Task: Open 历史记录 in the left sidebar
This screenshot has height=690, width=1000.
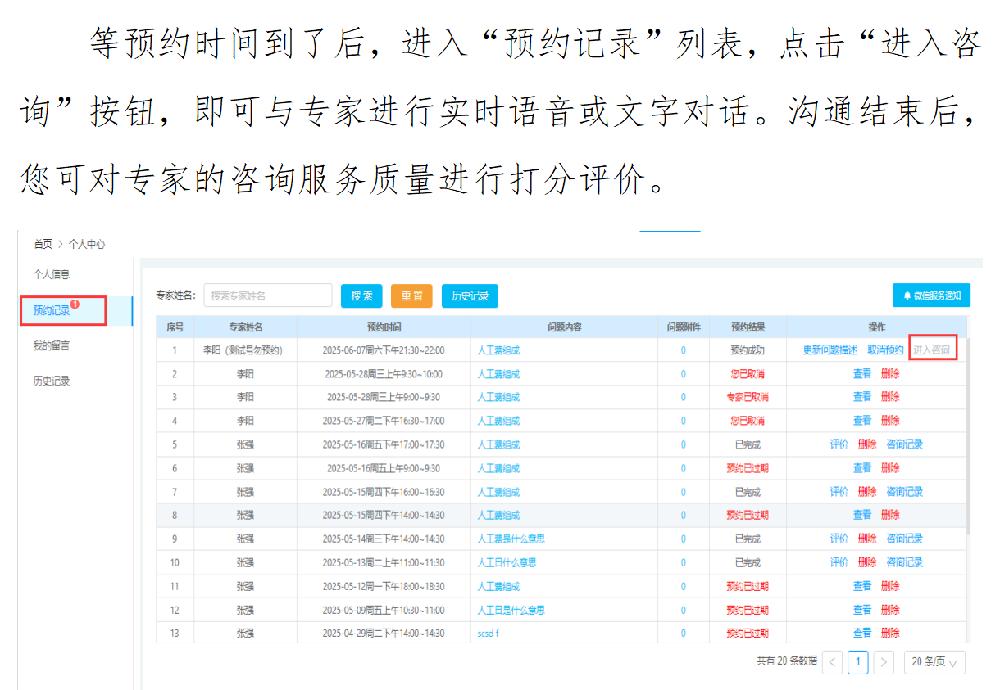Action: tap(53, 381)
